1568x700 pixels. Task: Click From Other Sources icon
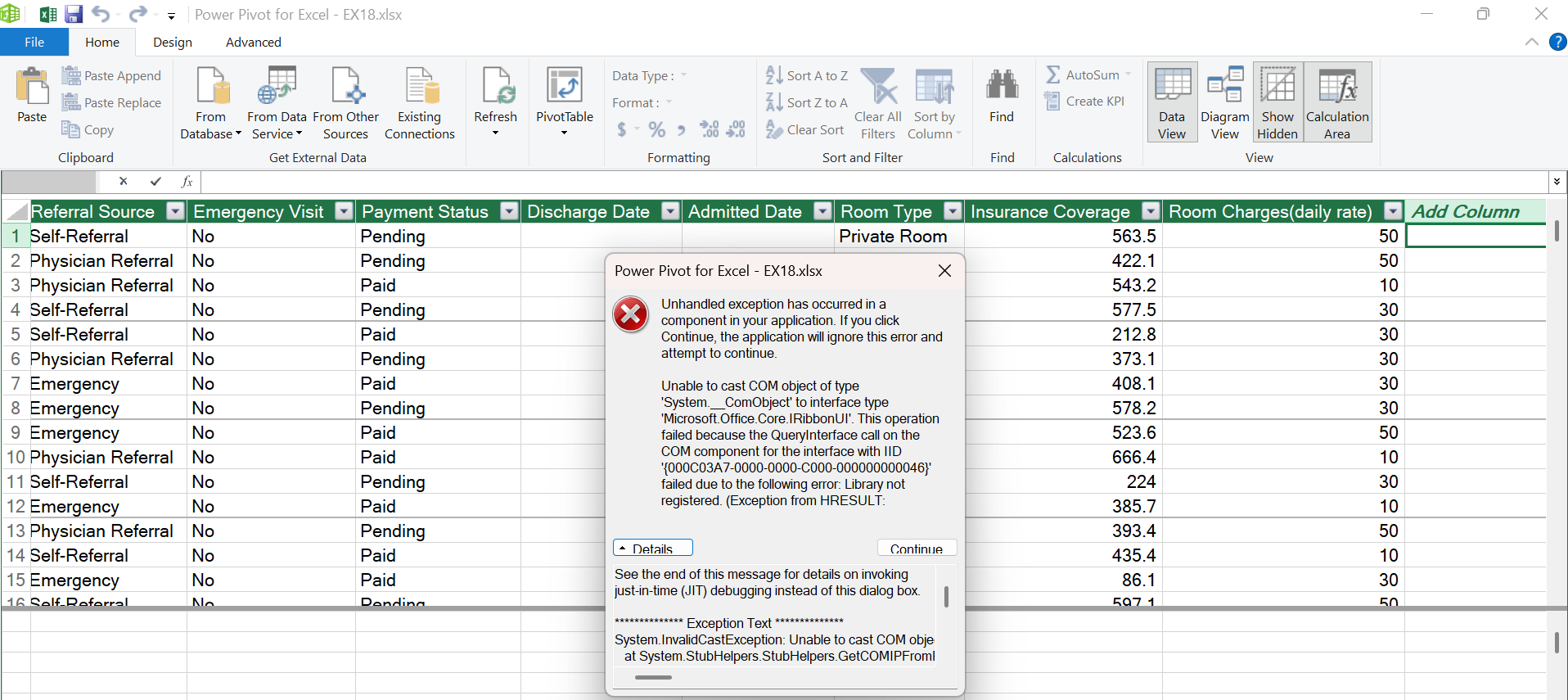[x=345, y=88]
